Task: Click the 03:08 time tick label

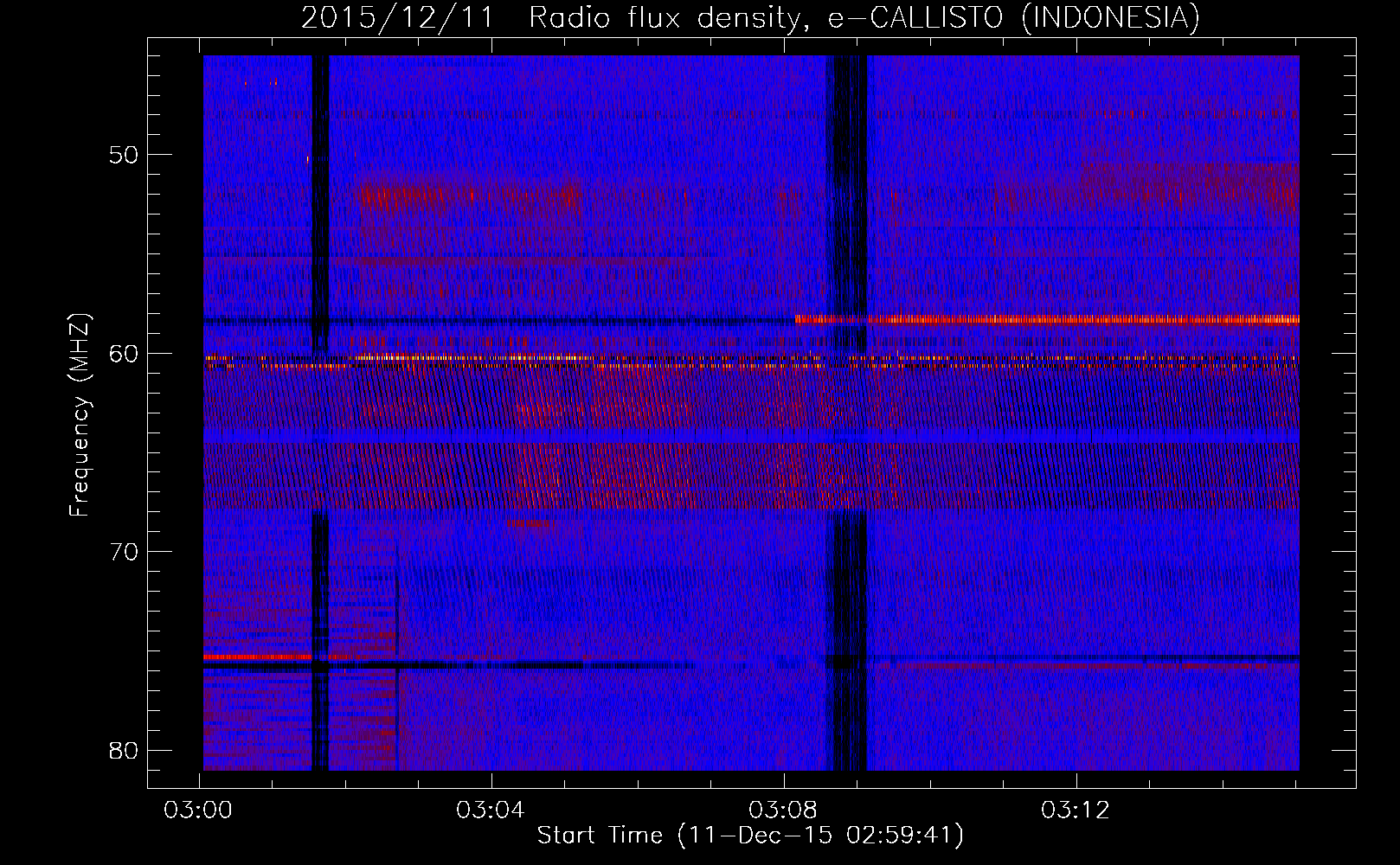Action: (783, 811)
